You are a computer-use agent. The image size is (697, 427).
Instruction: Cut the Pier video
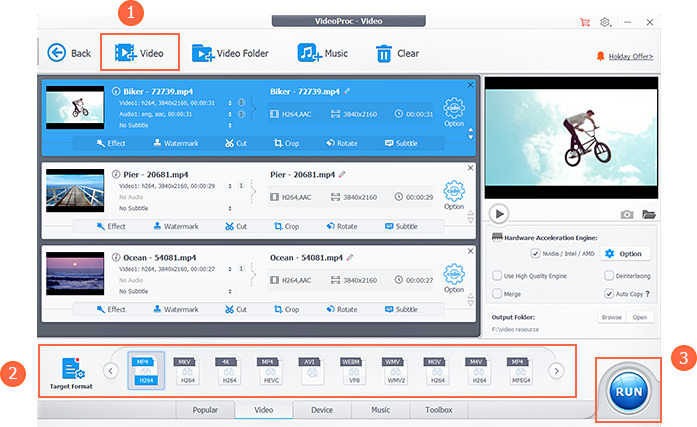(236, 226)
